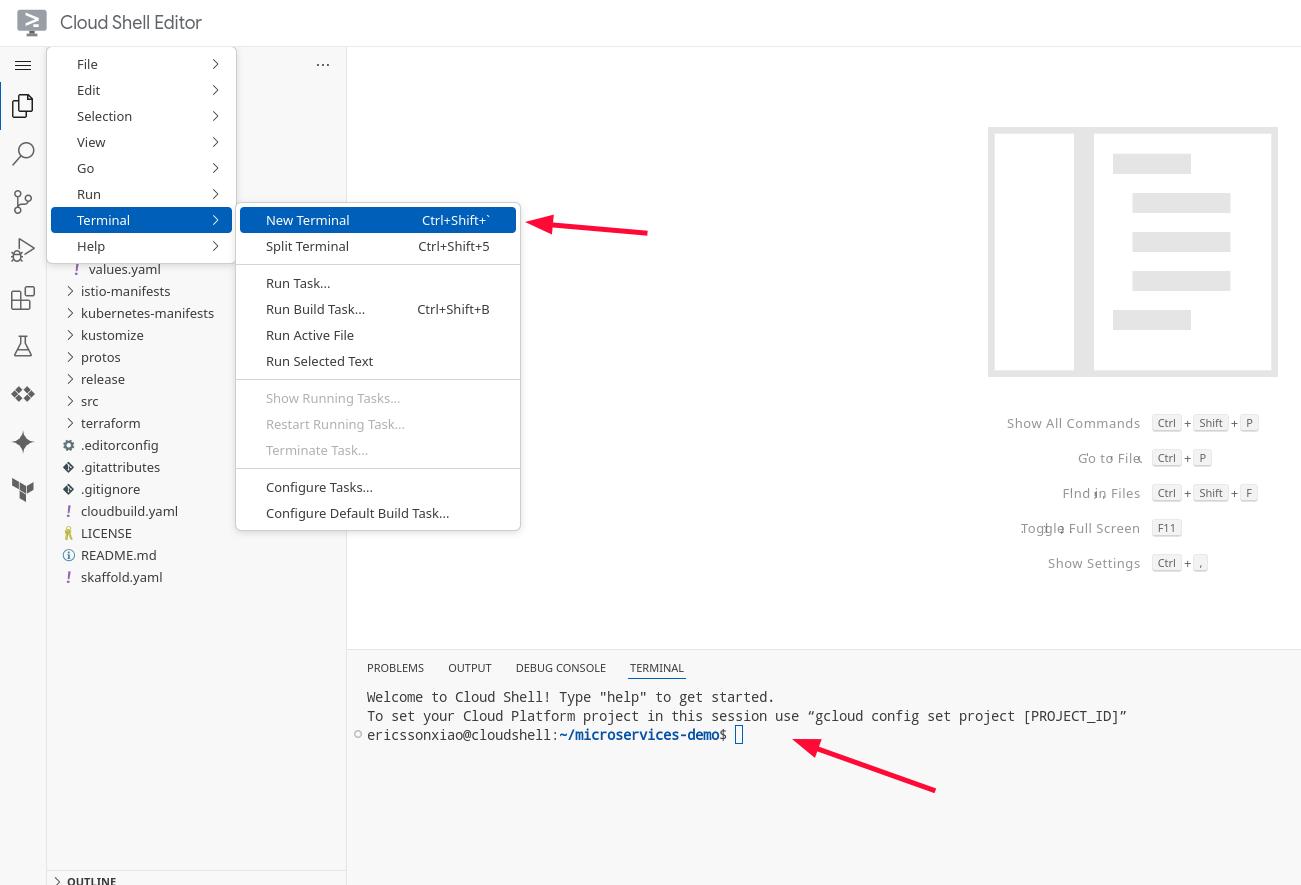Select Configure Tasks... entry
Screen dimensions: 1301x885
click(378, 487)
